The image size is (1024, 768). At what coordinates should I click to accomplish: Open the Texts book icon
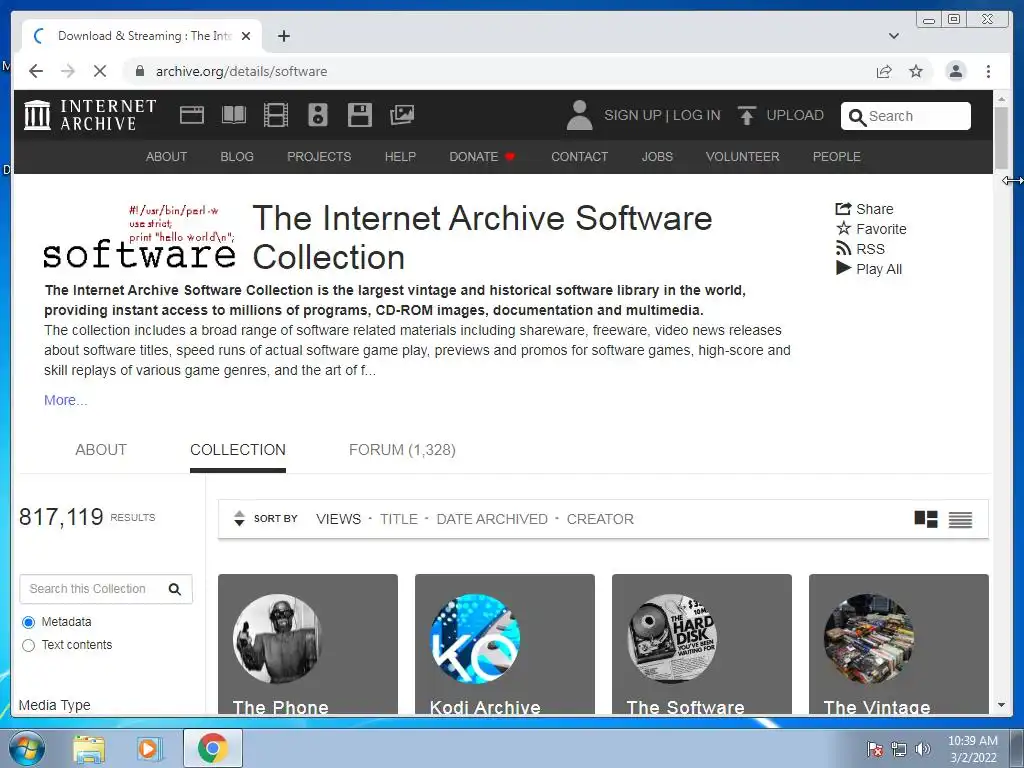(x=234, y=115)
